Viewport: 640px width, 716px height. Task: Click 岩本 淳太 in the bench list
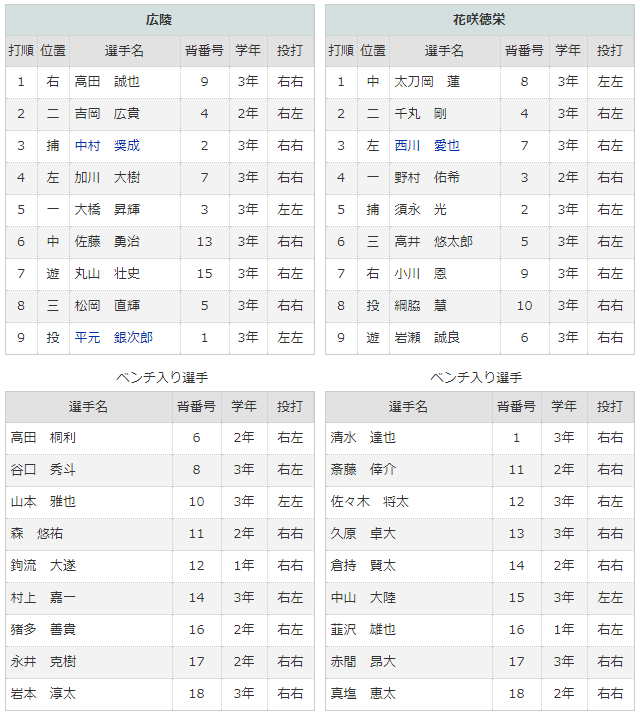43,694
